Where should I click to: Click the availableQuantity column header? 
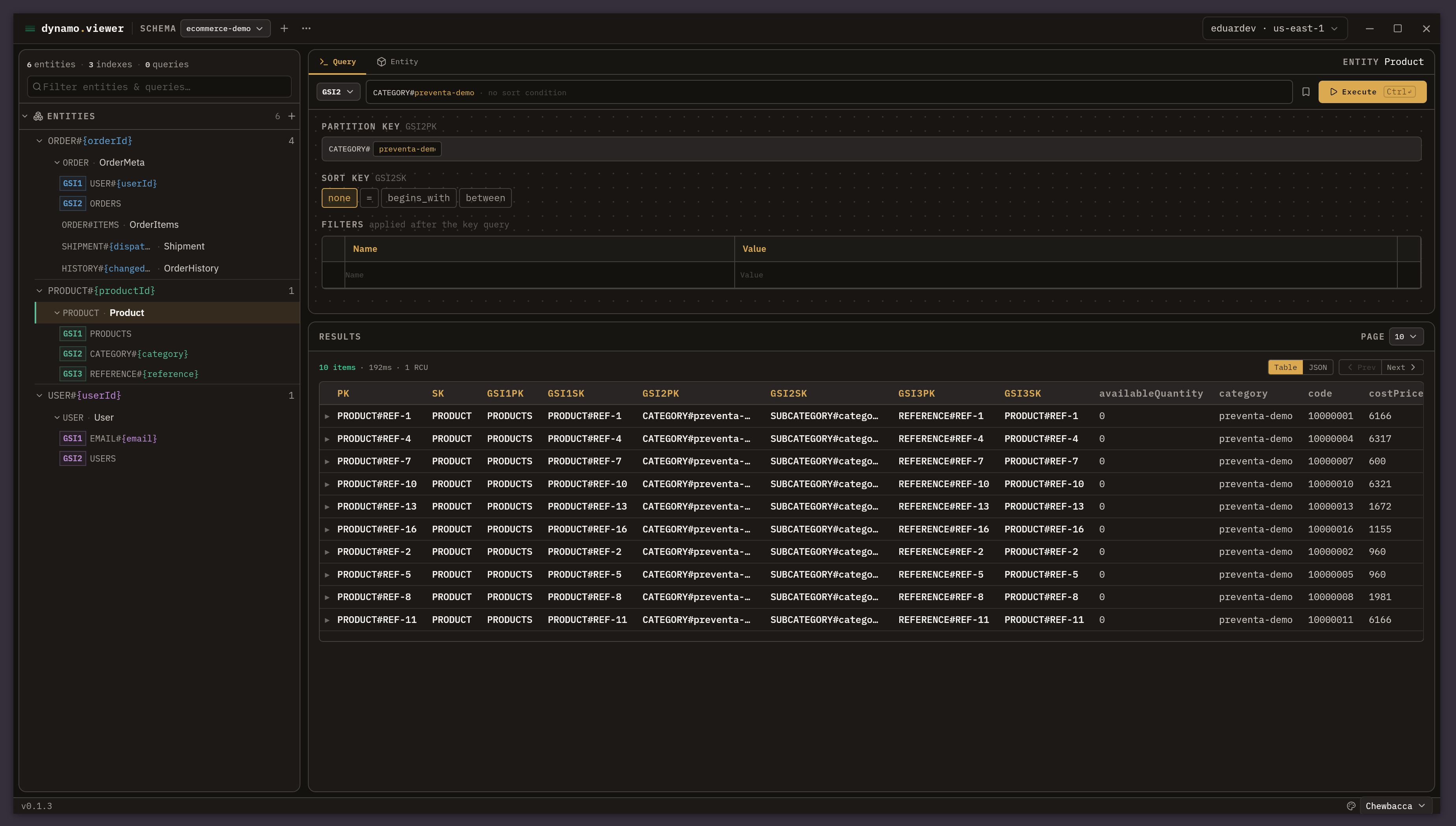click(1151, 394)
